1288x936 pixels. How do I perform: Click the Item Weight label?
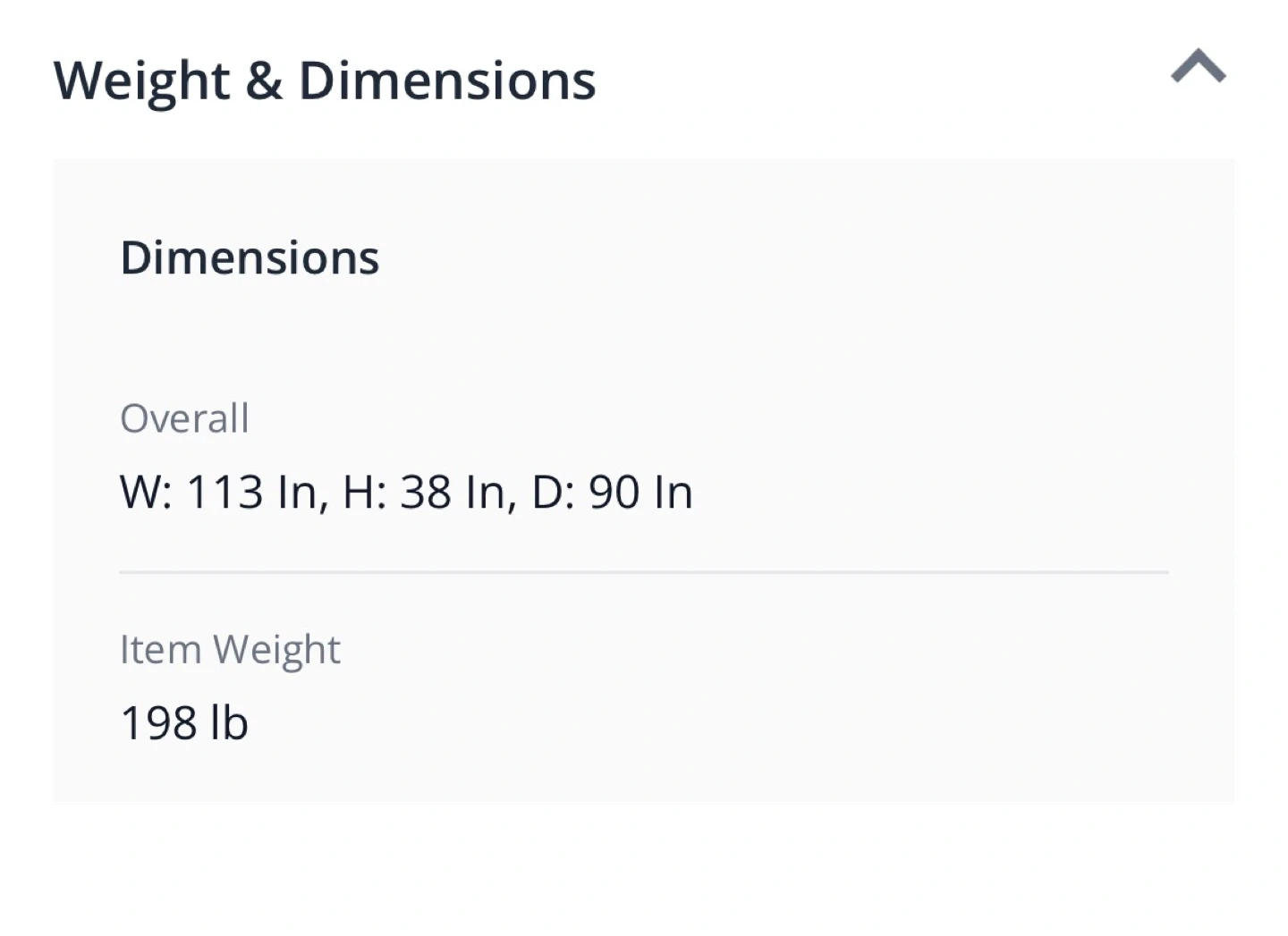(230, 650)
